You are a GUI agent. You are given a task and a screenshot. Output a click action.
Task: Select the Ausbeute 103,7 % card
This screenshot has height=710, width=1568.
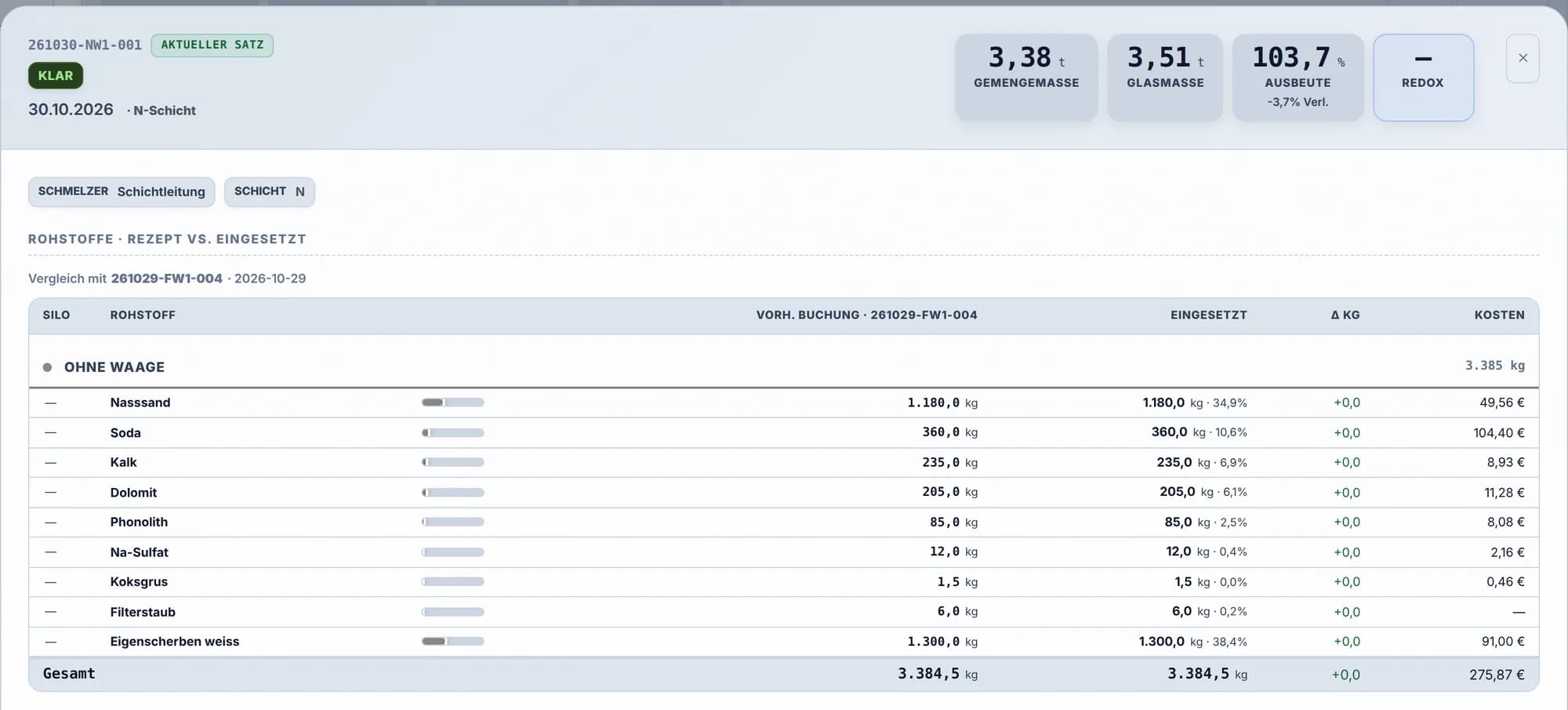[1298, 77]
